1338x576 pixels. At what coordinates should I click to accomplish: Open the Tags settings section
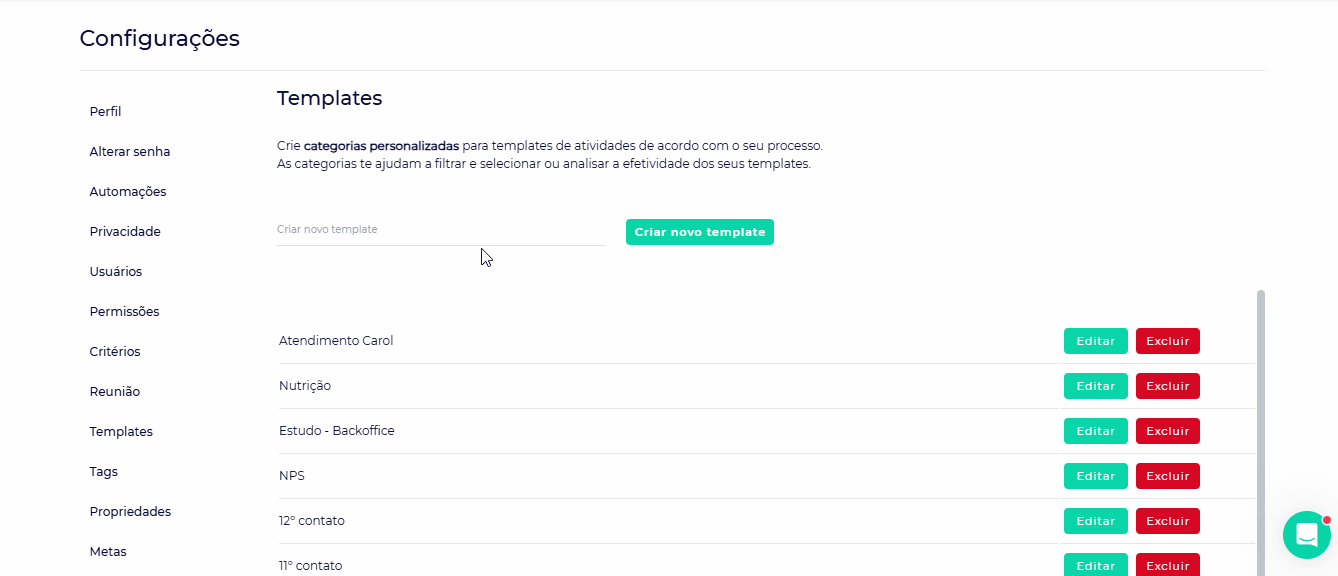(103, 472)
